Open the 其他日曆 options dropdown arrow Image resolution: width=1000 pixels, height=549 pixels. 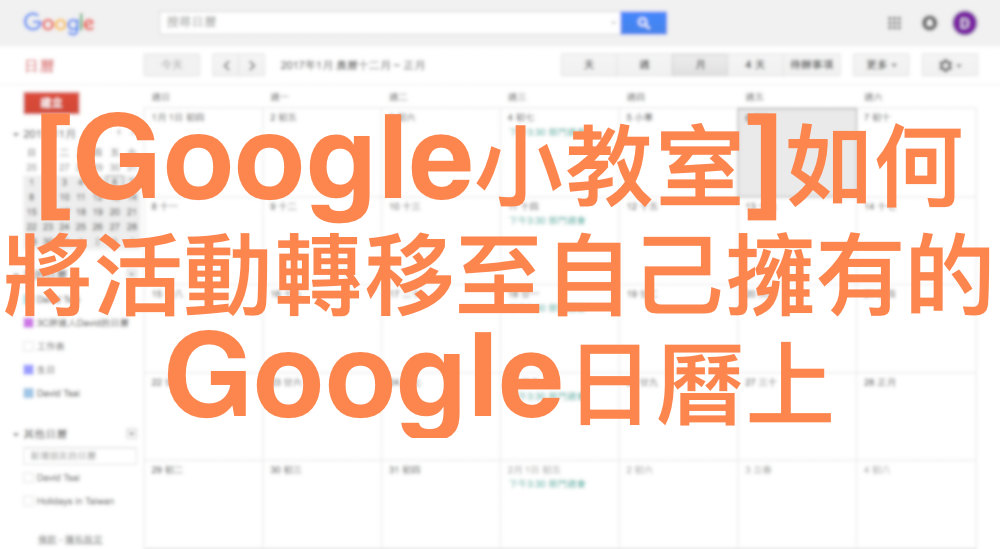pos(131,434)
